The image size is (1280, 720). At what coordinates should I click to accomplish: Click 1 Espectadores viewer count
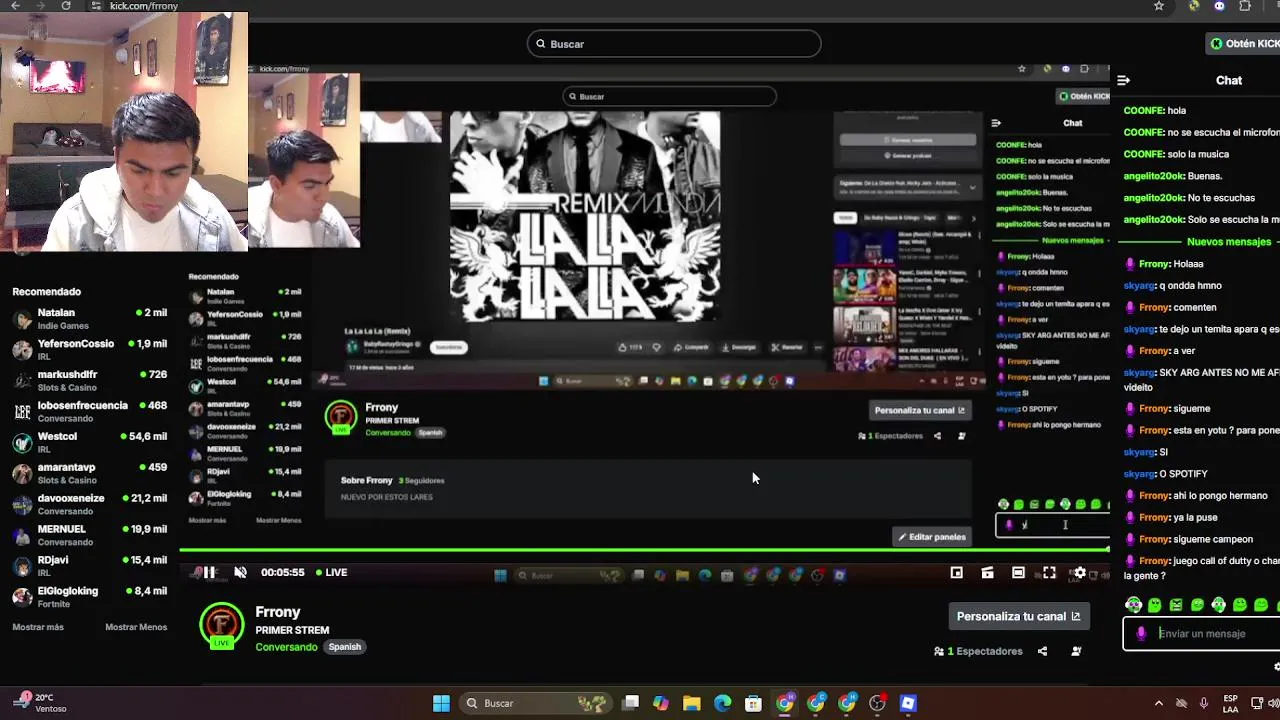[x=978, y=651]
